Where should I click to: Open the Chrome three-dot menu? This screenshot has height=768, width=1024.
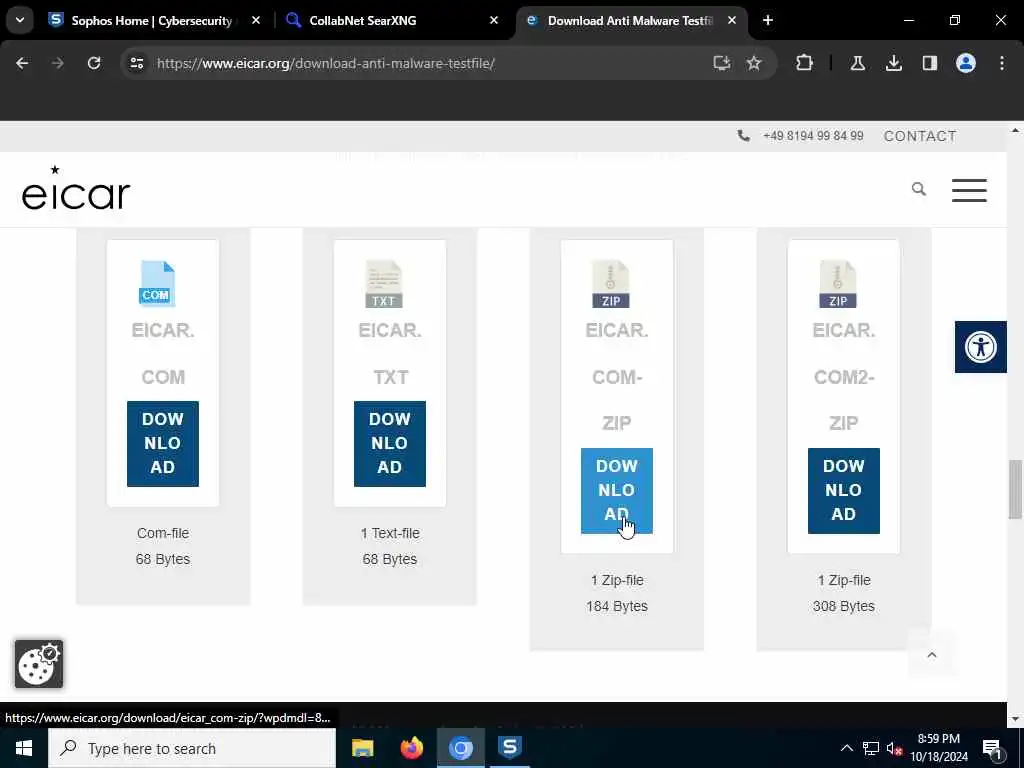(x=1002, y=63)
